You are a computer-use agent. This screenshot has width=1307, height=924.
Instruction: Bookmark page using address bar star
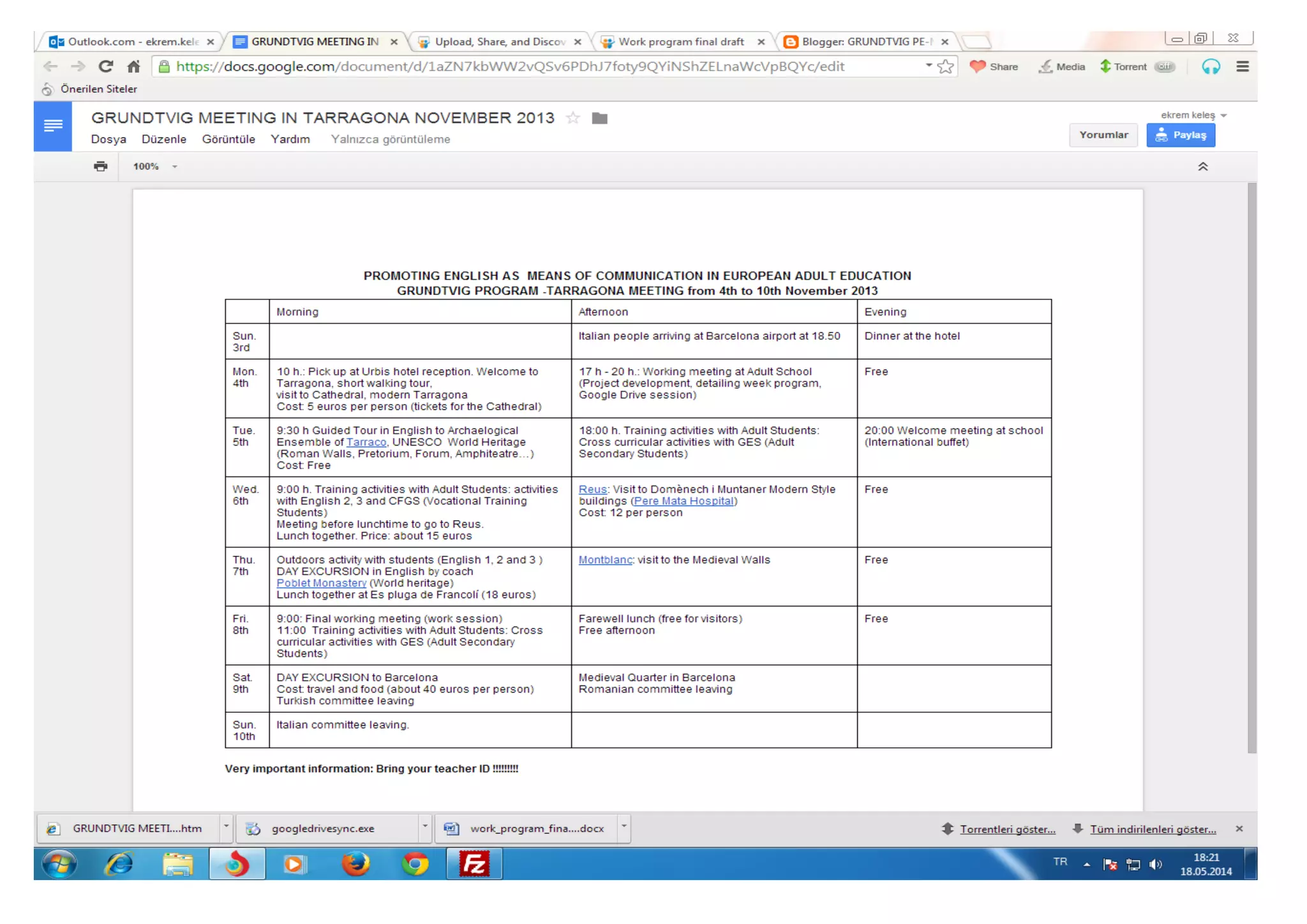click(x=946, y=66)
